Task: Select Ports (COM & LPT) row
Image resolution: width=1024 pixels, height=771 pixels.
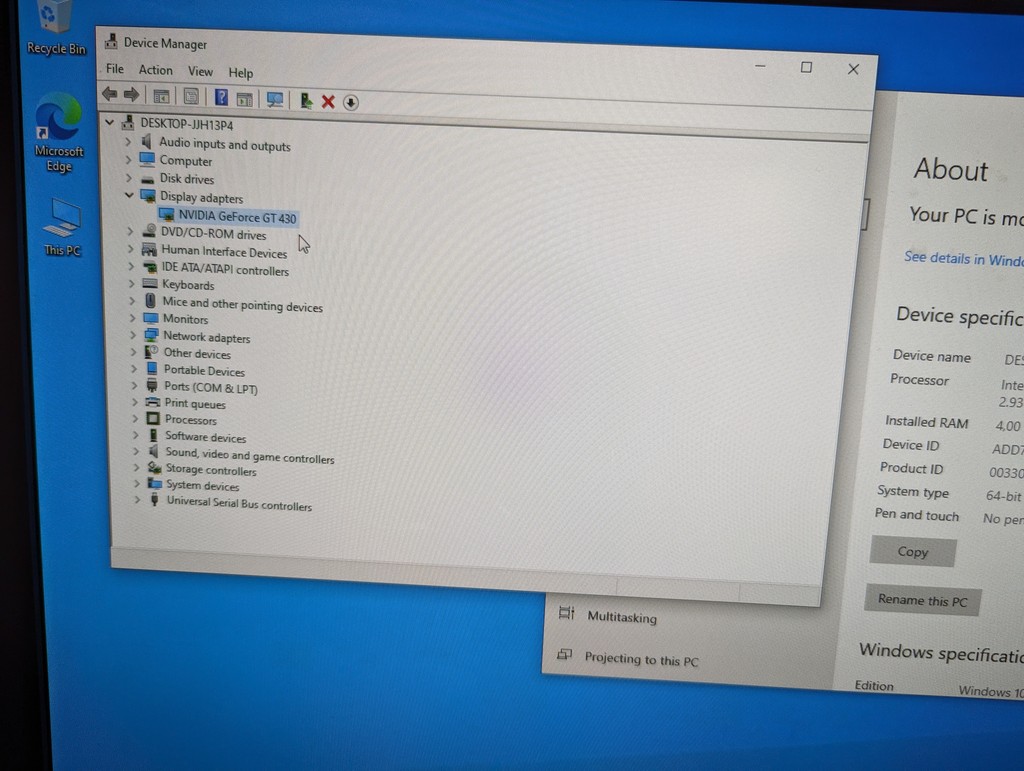Action: [211, 387]
